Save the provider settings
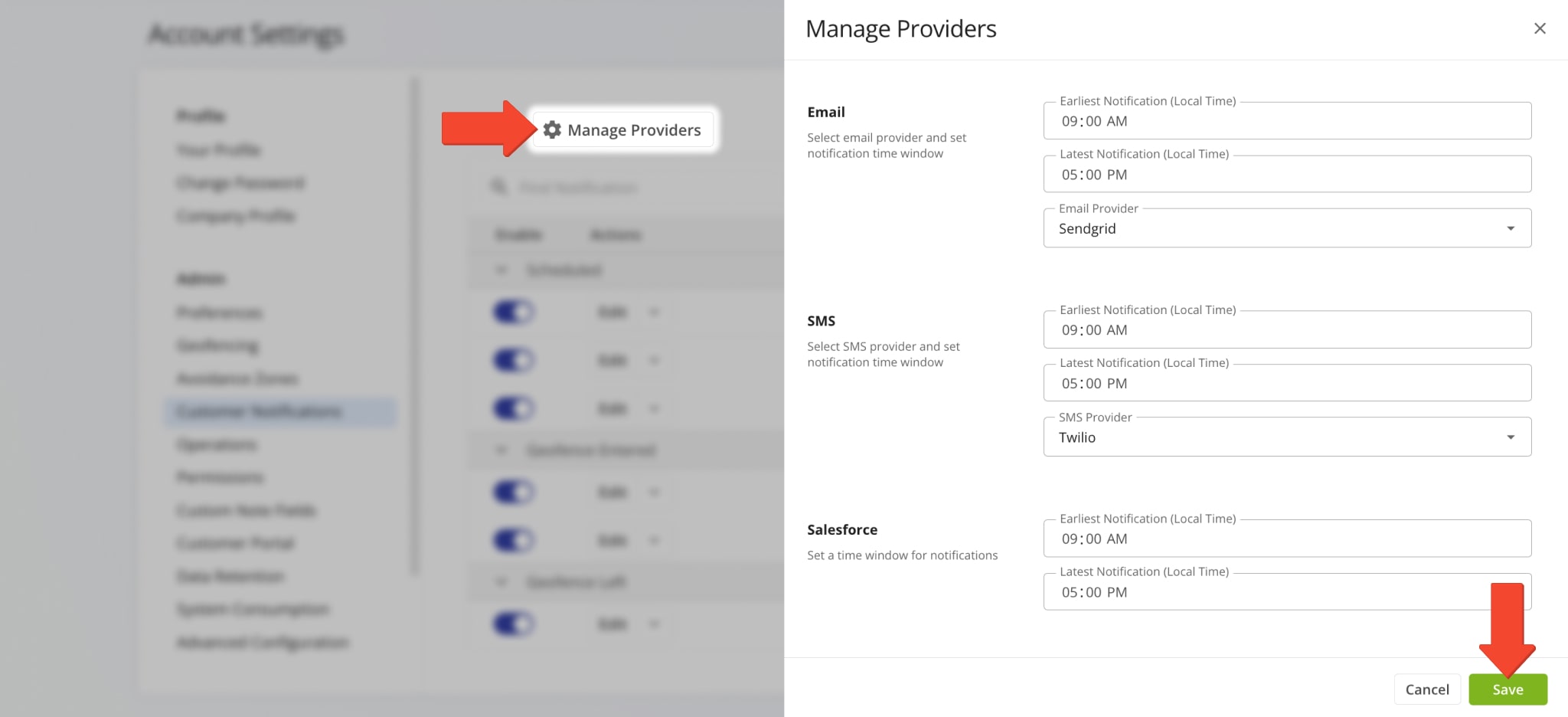The height and width of the screenshot is (717, 1568). tap(1508, 689)
